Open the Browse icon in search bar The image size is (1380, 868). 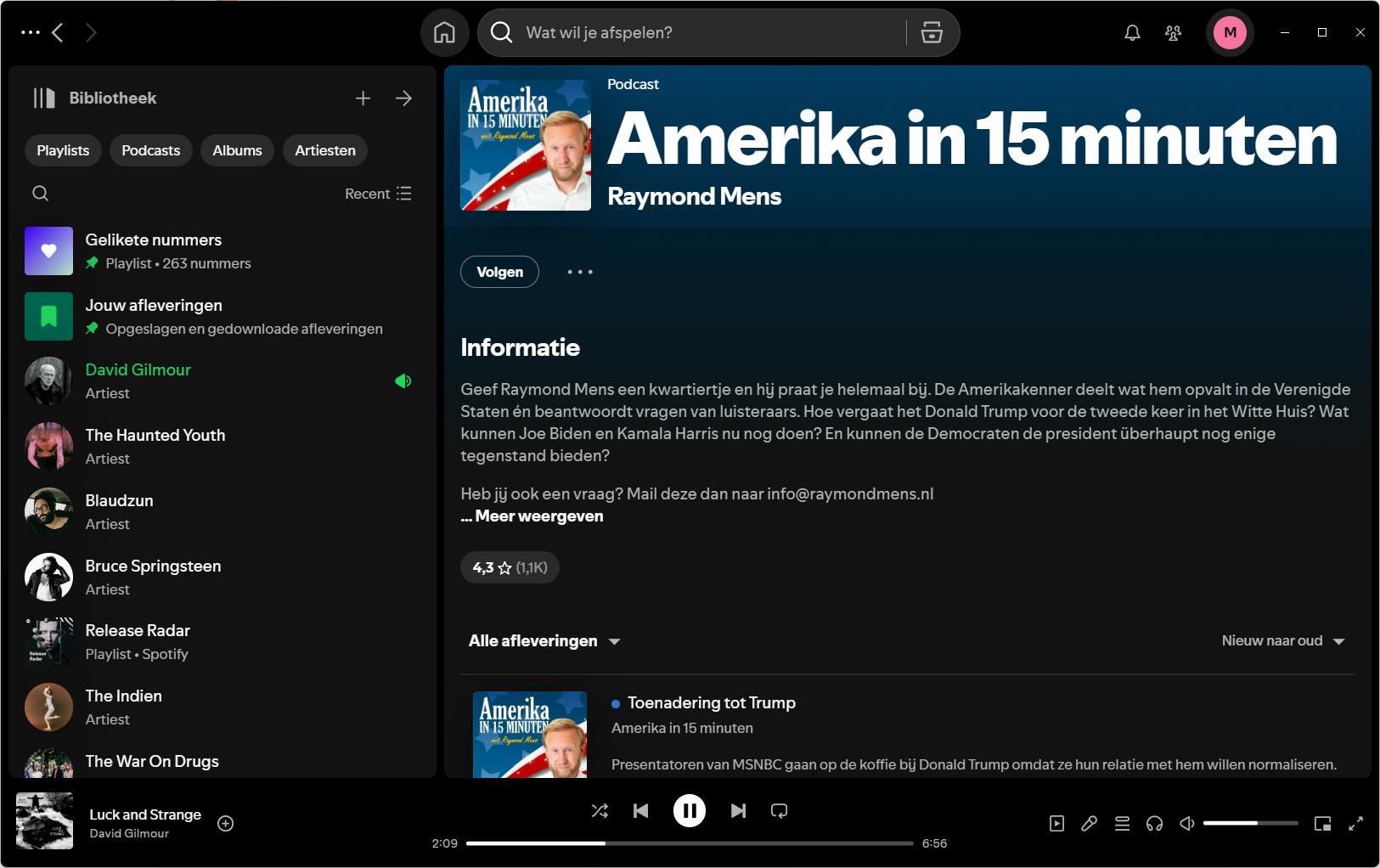tap(932, 32)
